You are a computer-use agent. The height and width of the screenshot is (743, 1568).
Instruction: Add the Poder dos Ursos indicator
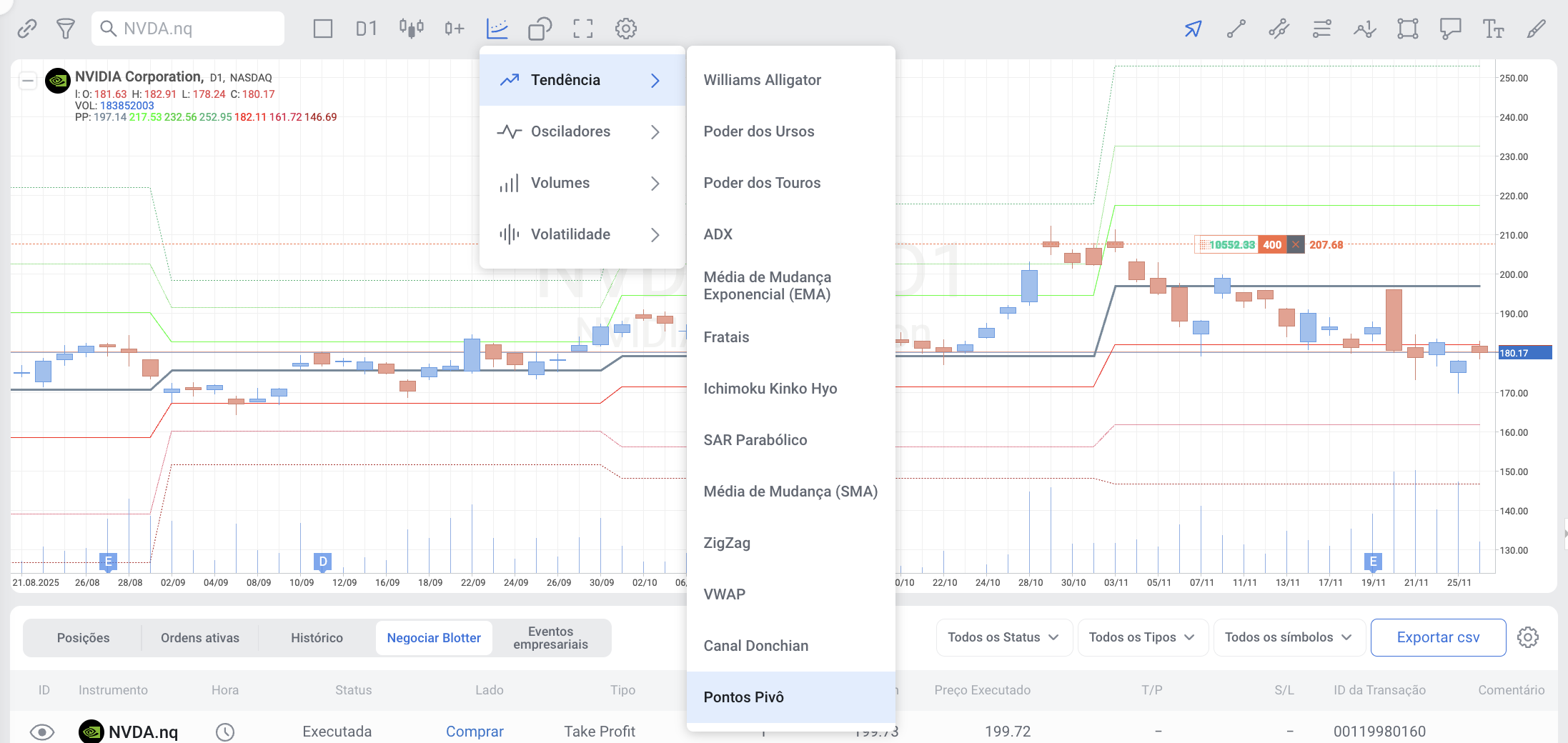pyautogui.click(x=791, y=131)
